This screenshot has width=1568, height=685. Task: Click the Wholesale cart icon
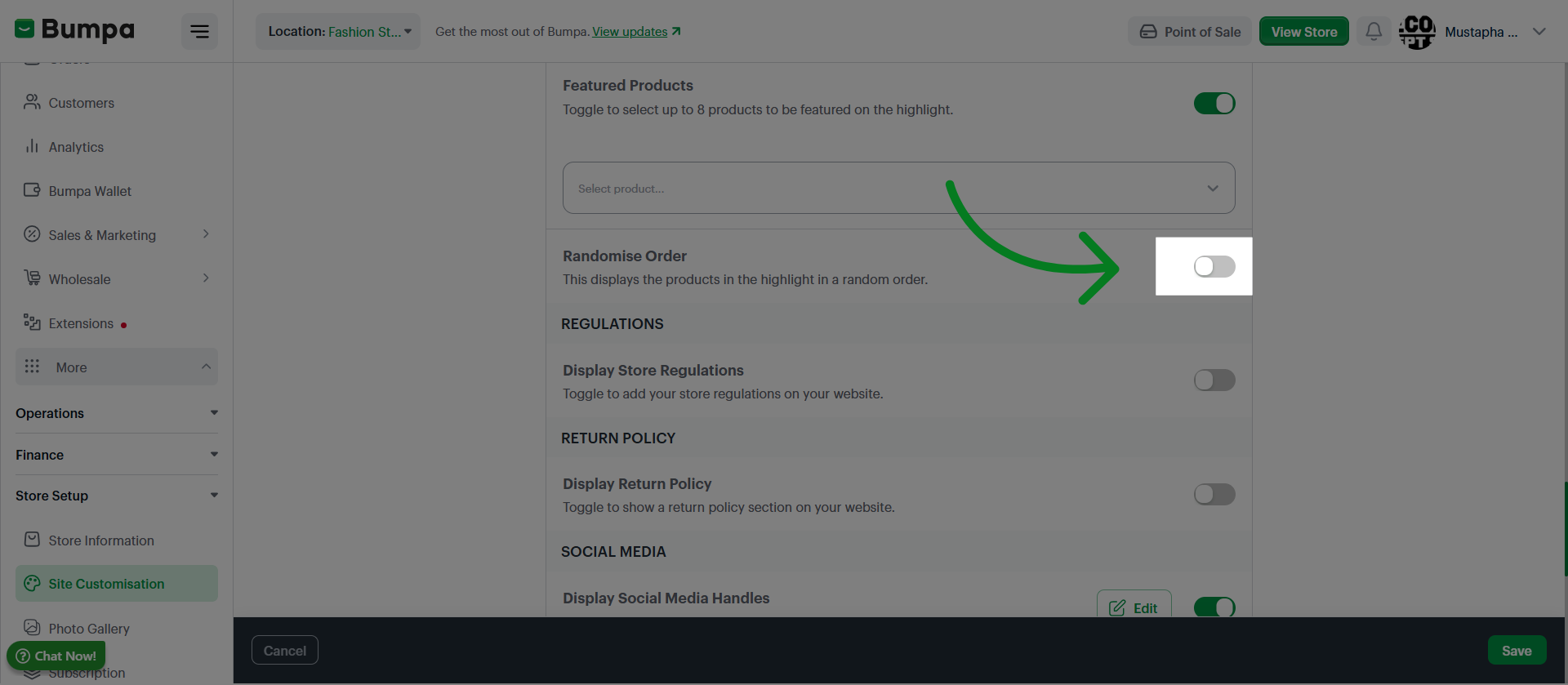tap(32, 278)
